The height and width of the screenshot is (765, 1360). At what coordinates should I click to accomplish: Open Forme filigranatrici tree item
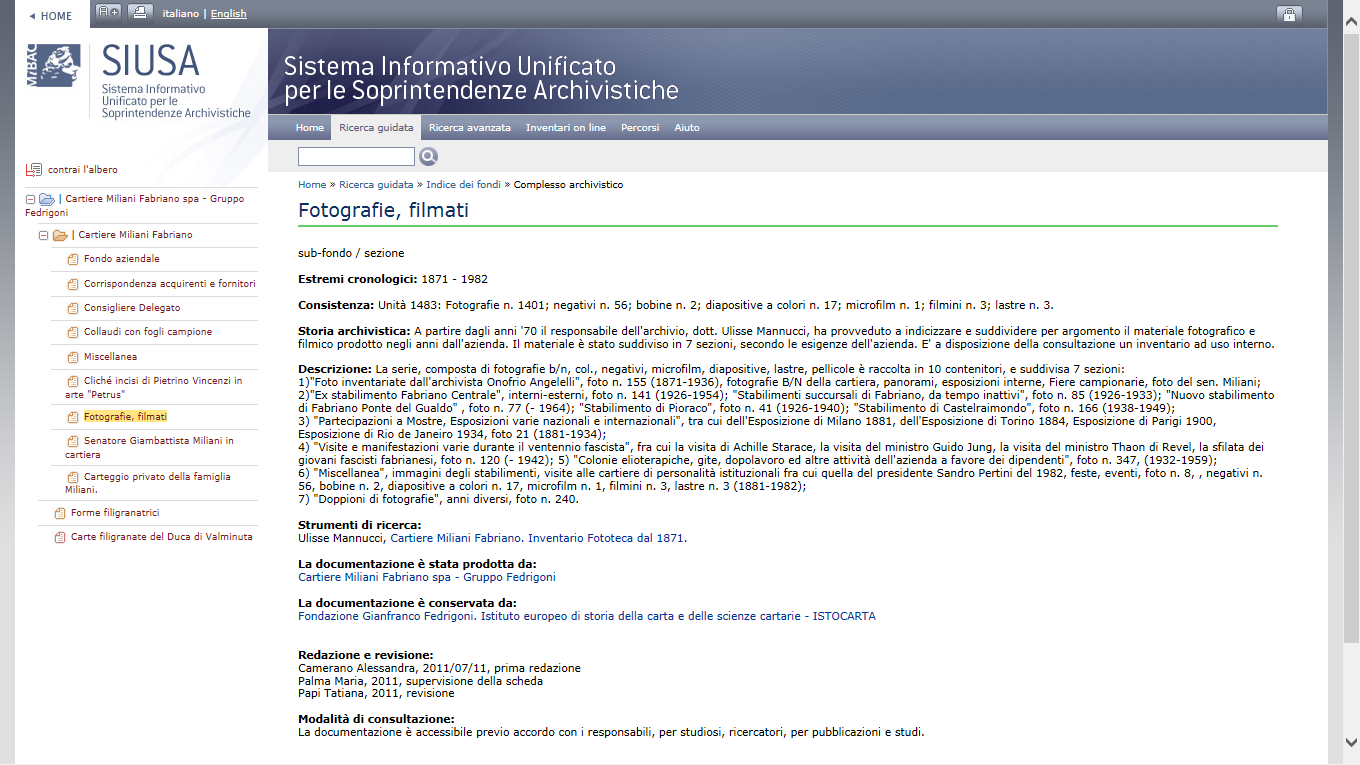pyautogui.click(x=115, y=513)
